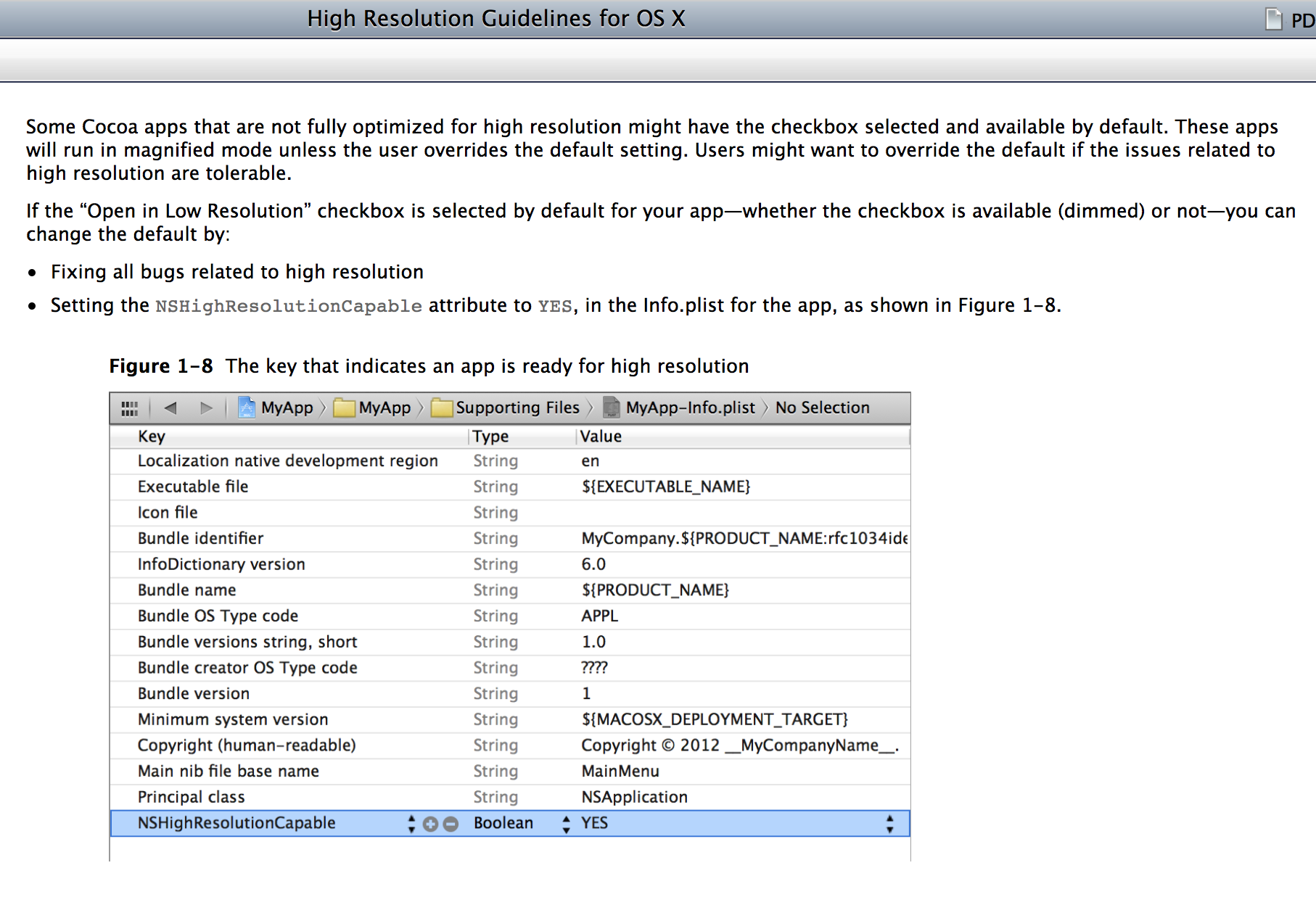Click the page title High Resolution Guidelines
Viewport: 1316px width, 905px height.
pos(496,18)
